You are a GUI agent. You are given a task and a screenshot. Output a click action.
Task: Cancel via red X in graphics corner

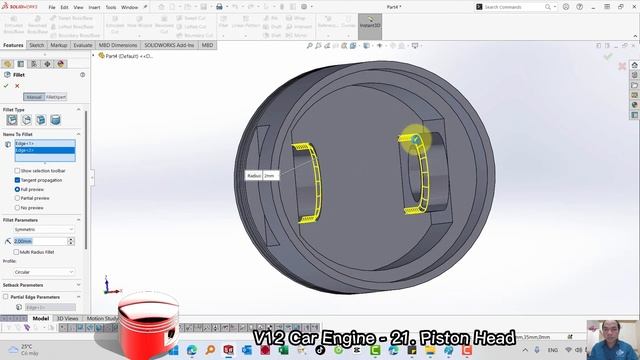point(622,66)
